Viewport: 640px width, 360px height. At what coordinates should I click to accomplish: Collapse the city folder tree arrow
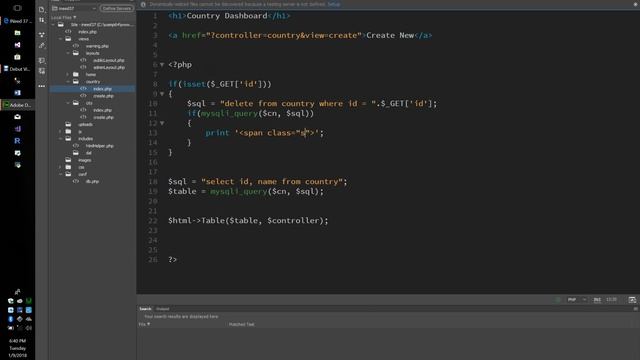(68, 103)
